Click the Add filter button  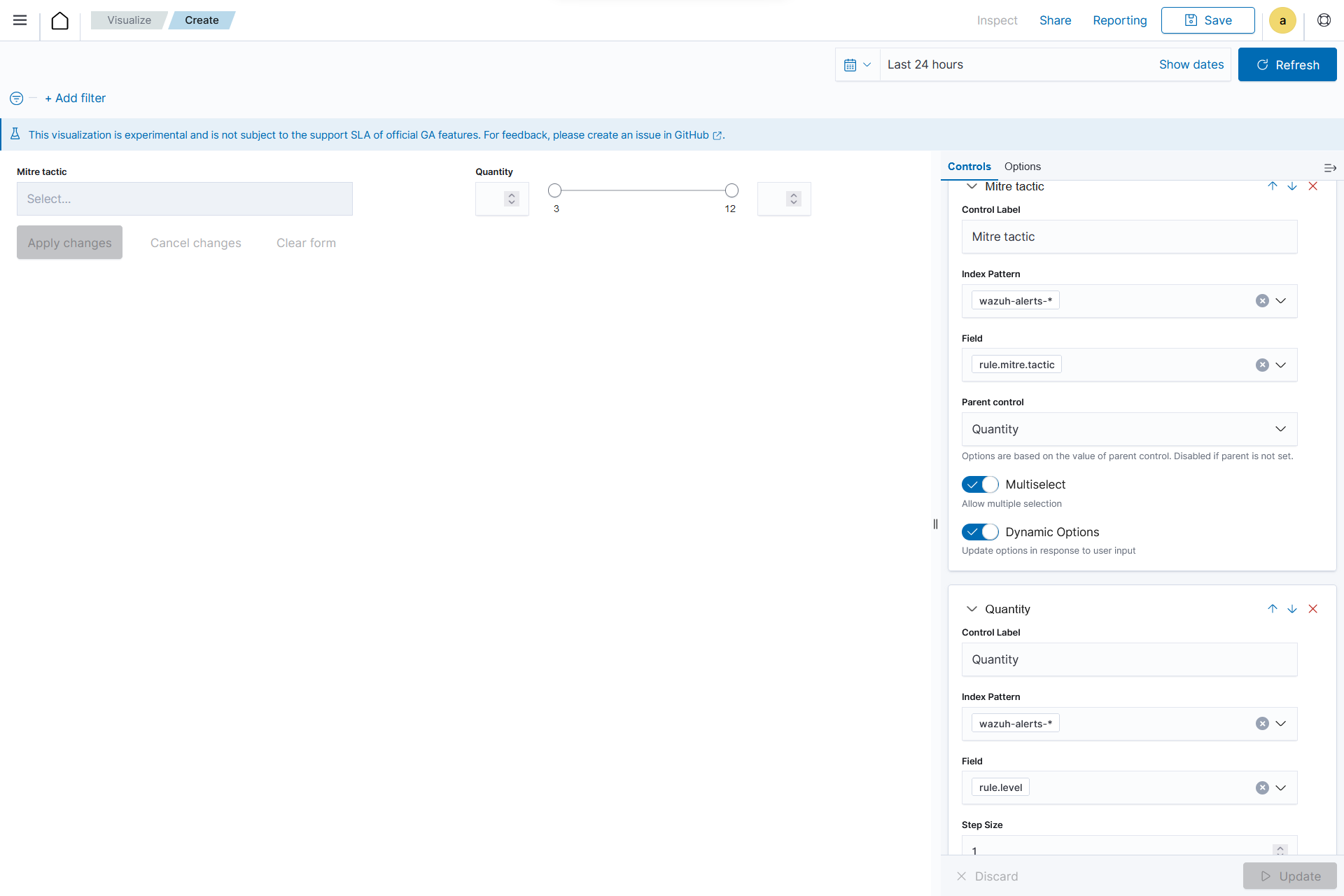[x=75, y=97]
